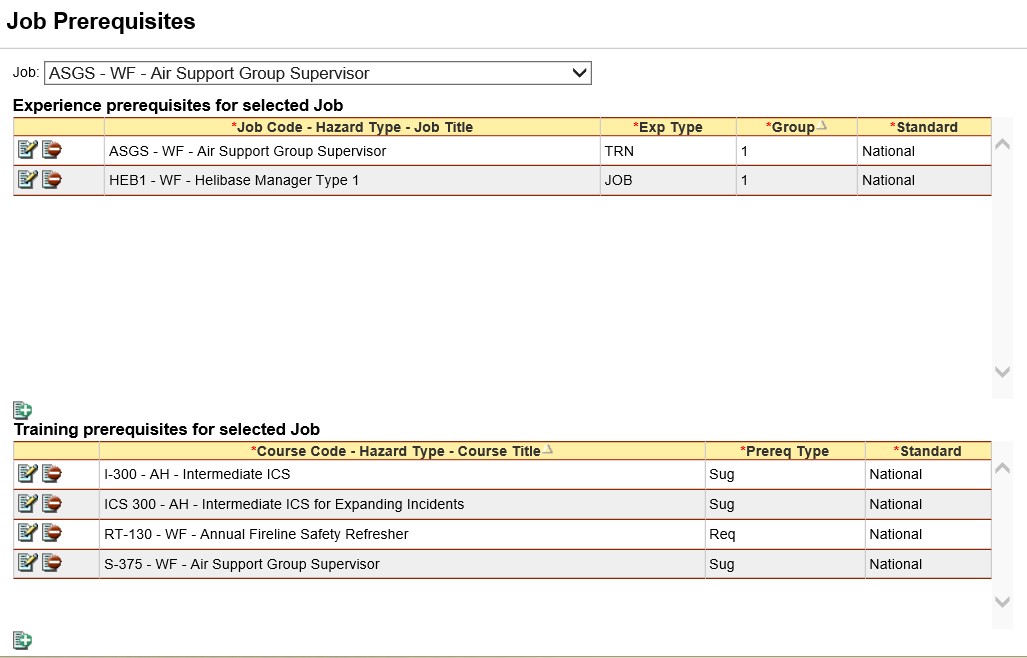This screenshot has width=1027, height=658.
Task: Click training table scroll up arrow
Action: pos(1002,469)
